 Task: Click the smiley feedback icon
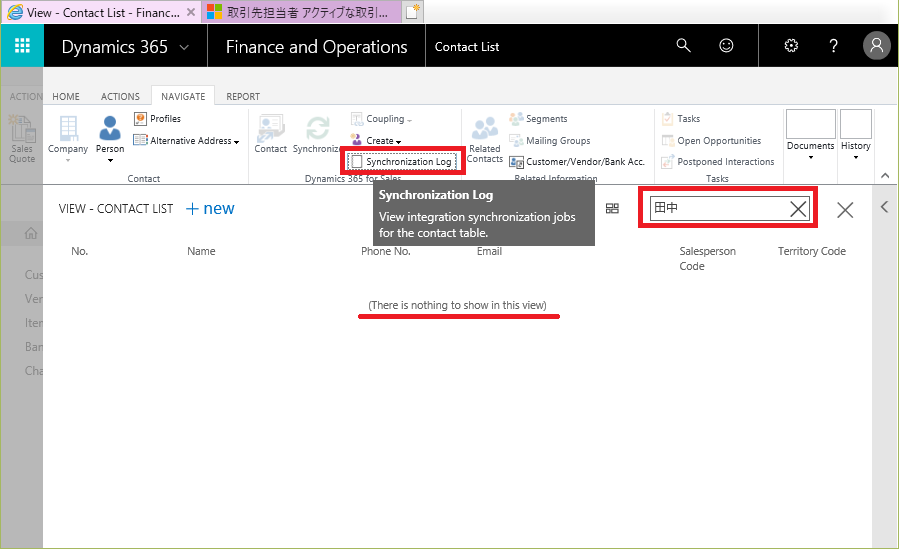[726, 45]
